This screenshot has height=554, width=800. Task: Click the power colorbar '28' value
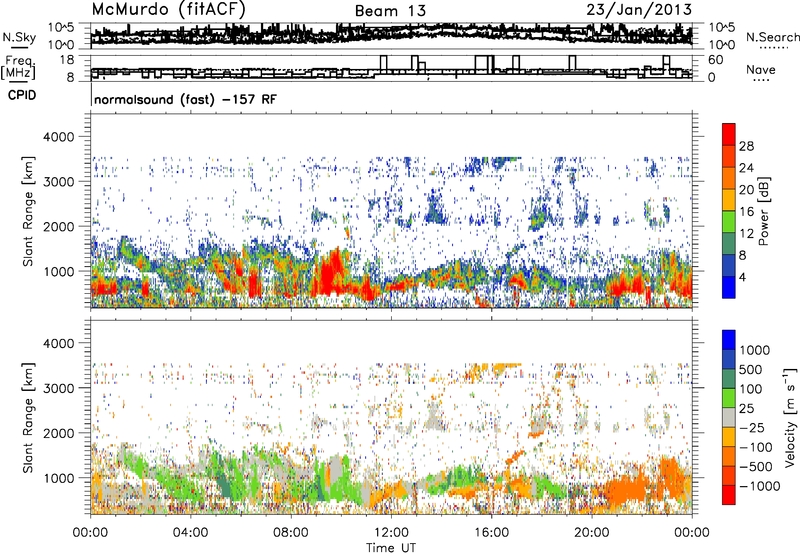point(746,146)
